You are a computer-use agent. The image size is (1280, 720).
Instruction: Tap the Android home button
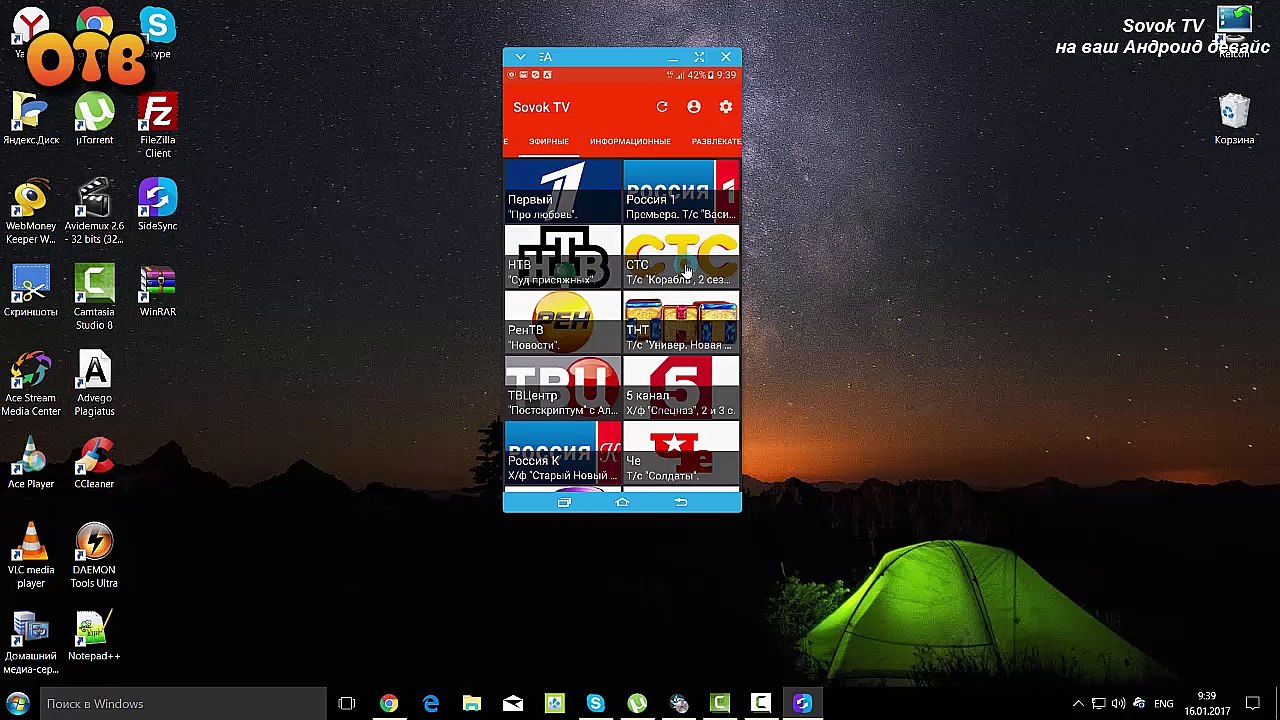point(622,503)
